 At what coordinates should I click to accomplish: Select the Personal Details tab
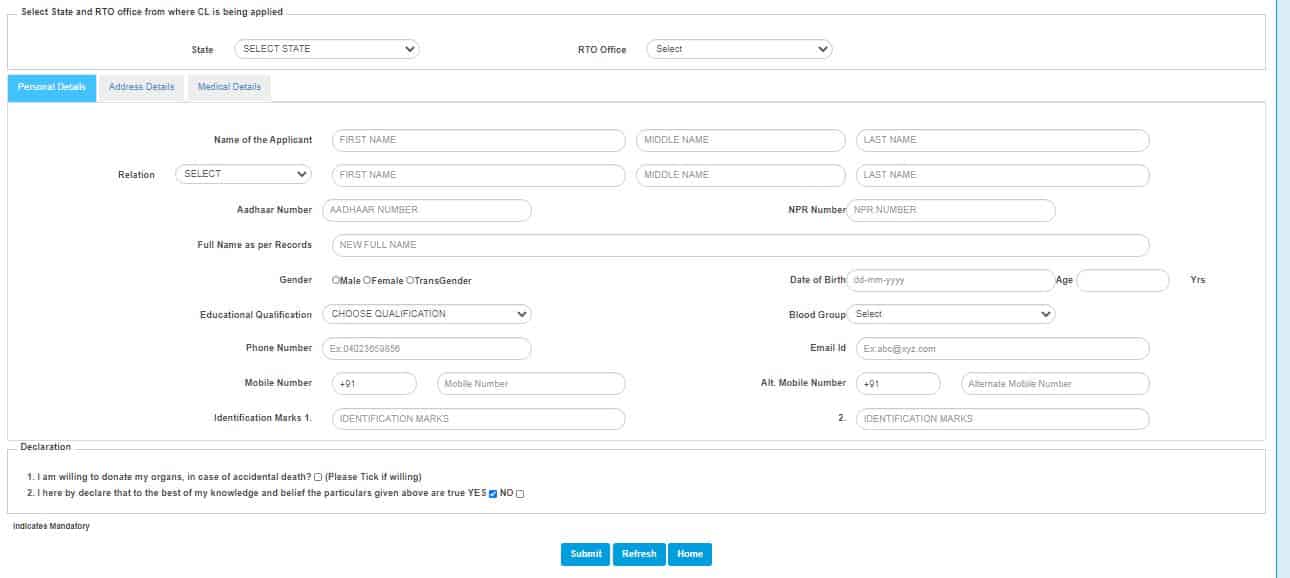click(x=52, y=87)
